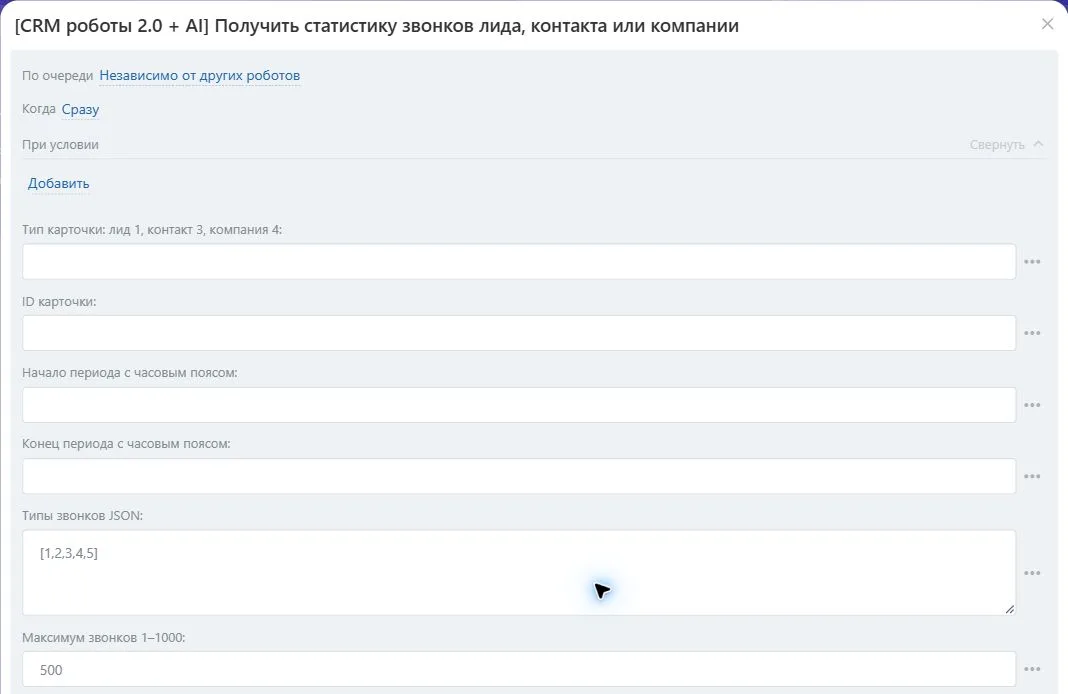Add a condition with the Добавить link

tap(59, 183)
